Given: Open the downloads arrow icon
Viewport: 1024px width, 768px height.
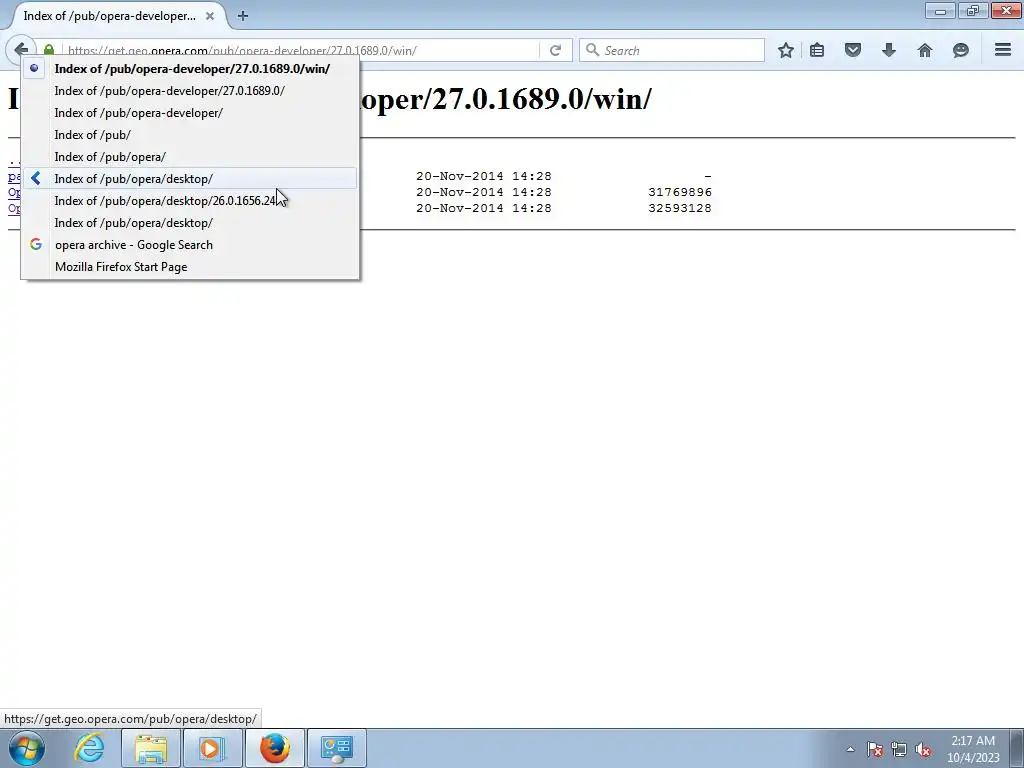Looking at the screenshot, I should [889, 50].
